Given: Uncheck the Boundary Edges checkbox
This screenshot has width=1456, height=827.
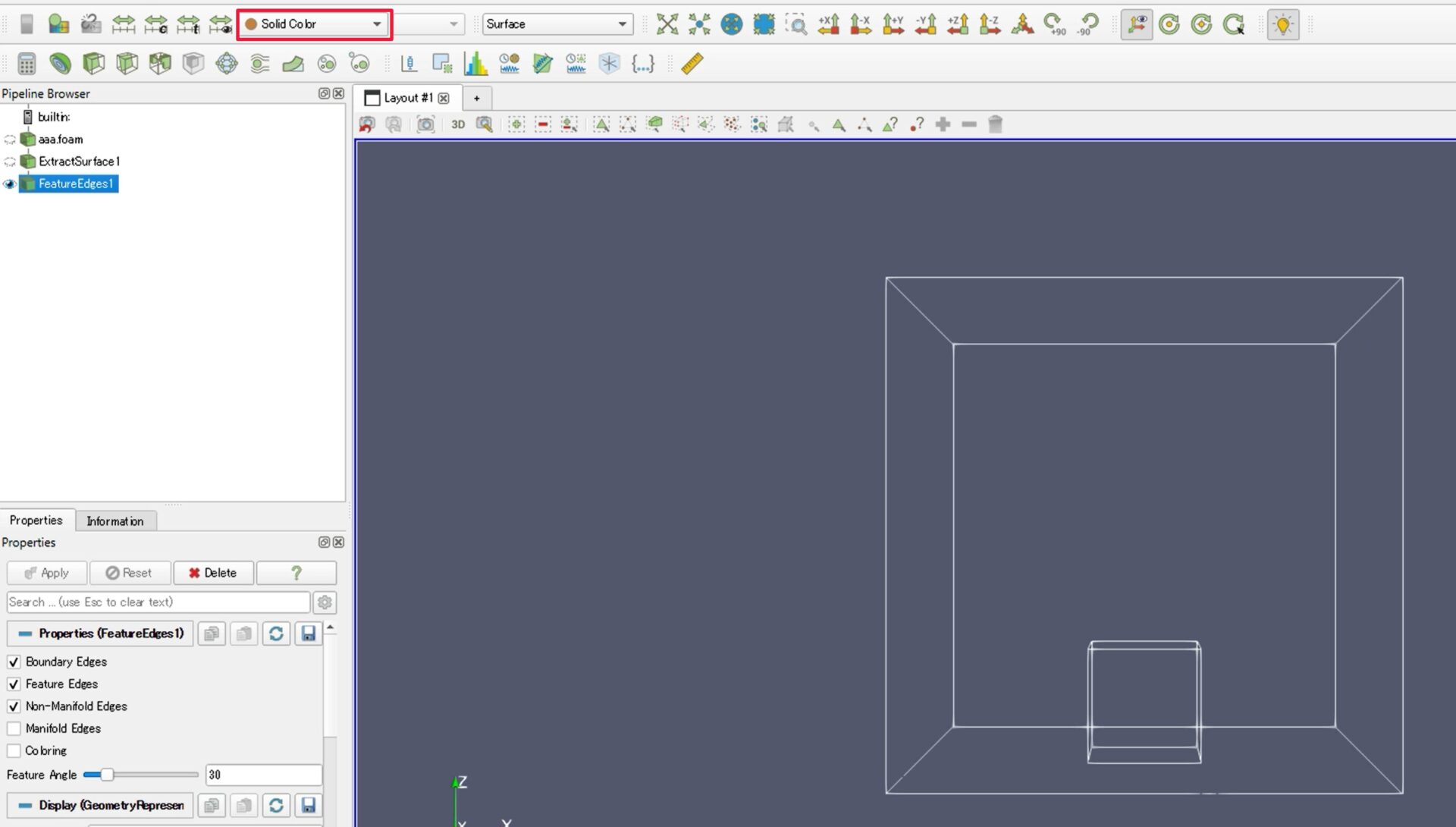Looking at the screenshot, I should pyautogui.click(x=14, y=662).
